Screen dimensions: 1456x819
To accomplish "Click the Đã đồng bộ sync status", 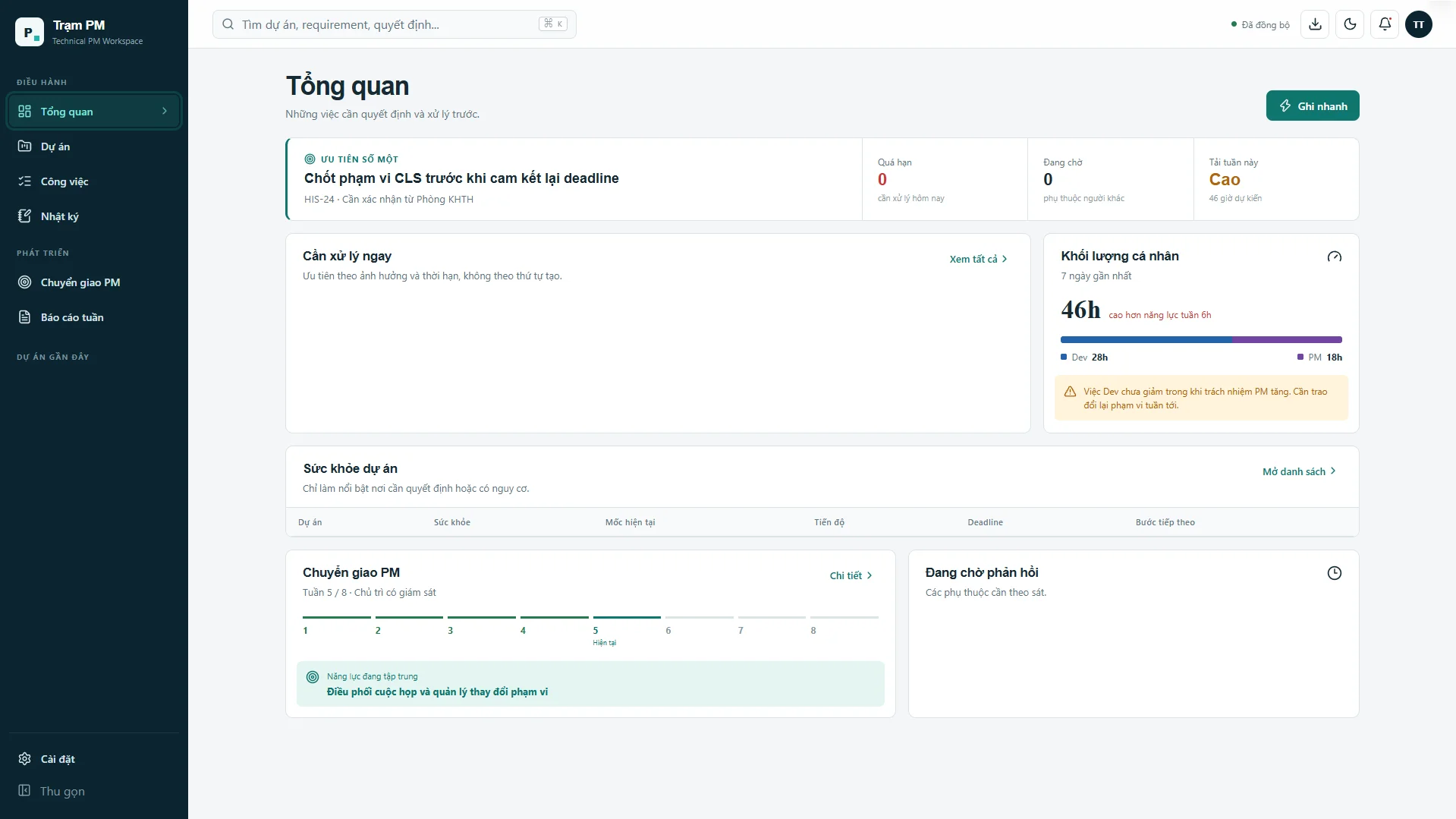I will [1260, 25].
